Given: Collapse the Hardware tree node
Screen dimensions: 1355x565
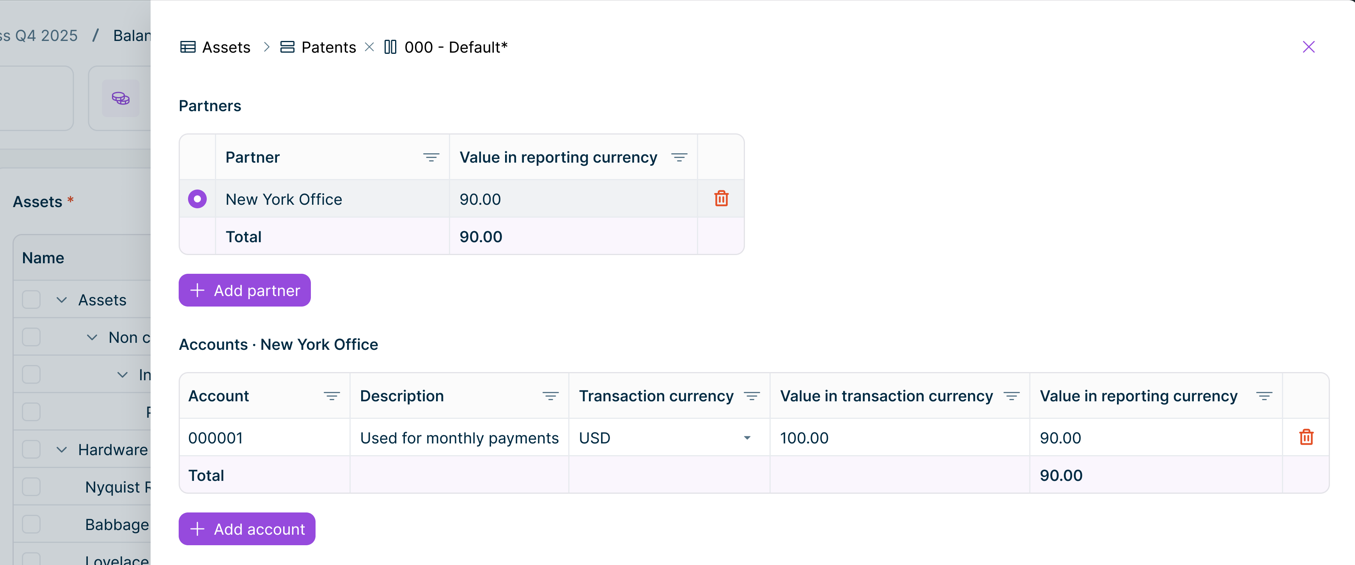Looking at the screenshot, I should (x=62, y=450).
